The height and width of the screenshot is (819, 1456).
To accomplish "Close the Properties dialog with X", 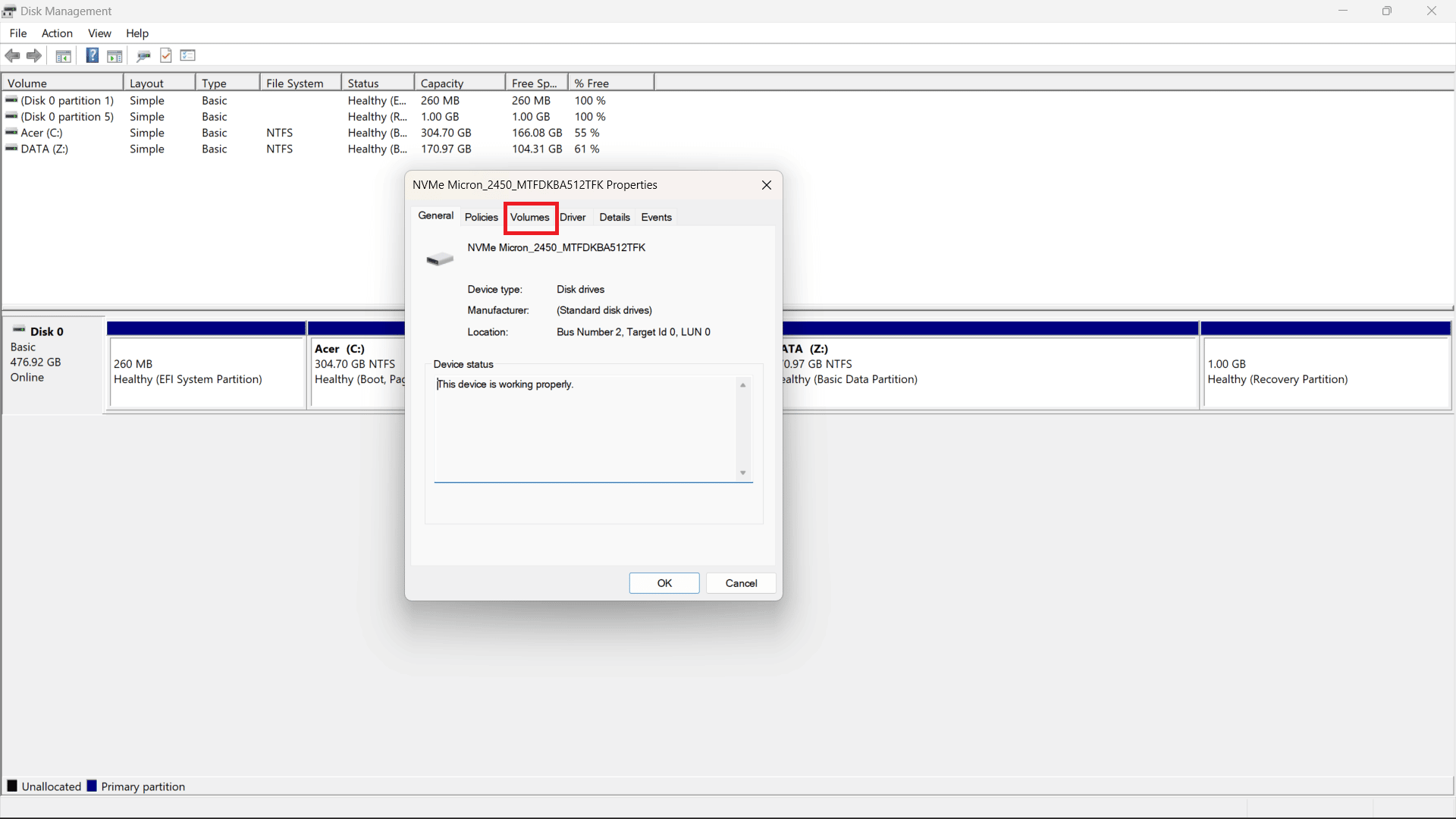I will (x=767, y=185).
